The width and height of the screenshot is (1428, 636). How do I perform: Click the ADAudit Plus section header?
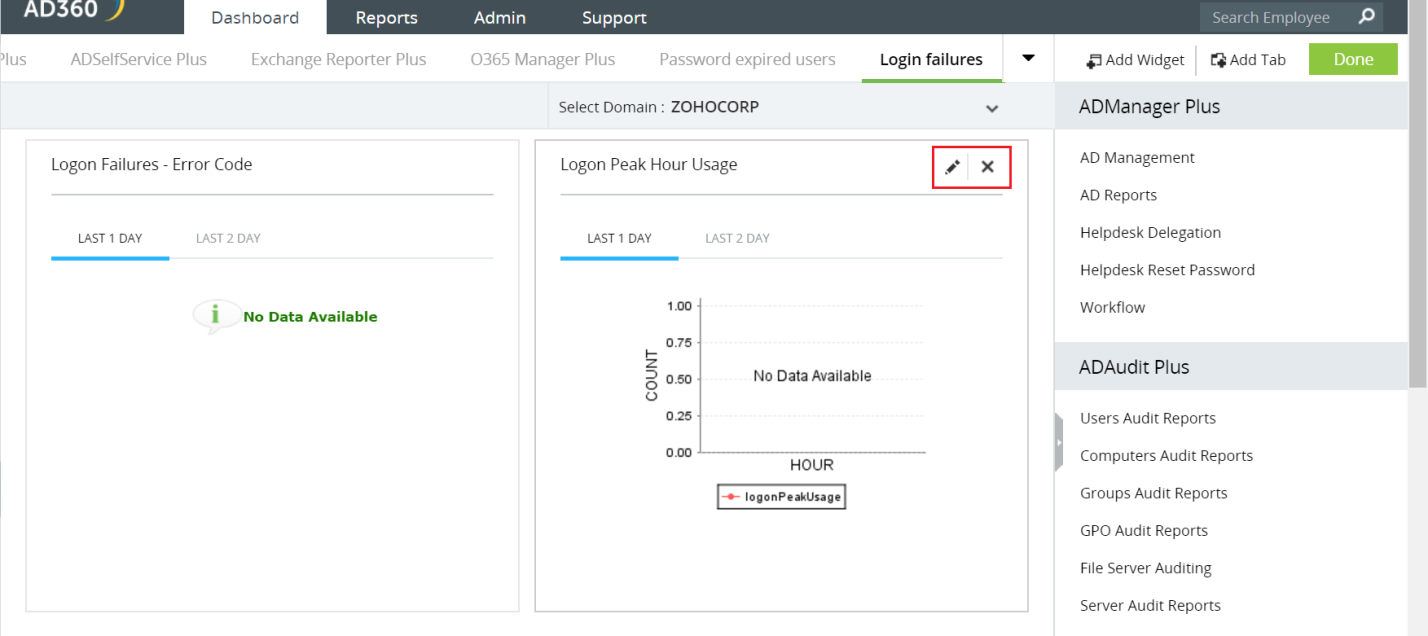1231,367
